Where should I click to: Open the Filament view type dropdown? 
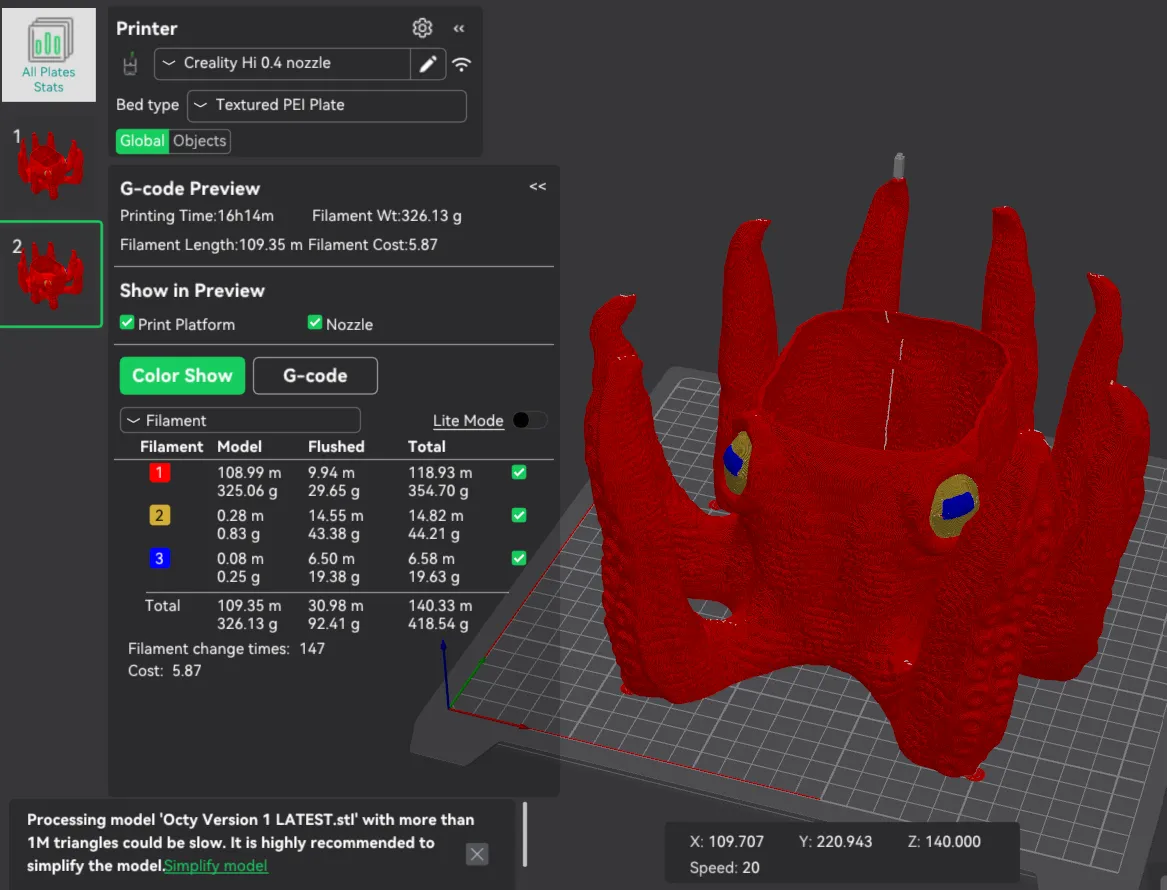point(240,420)
